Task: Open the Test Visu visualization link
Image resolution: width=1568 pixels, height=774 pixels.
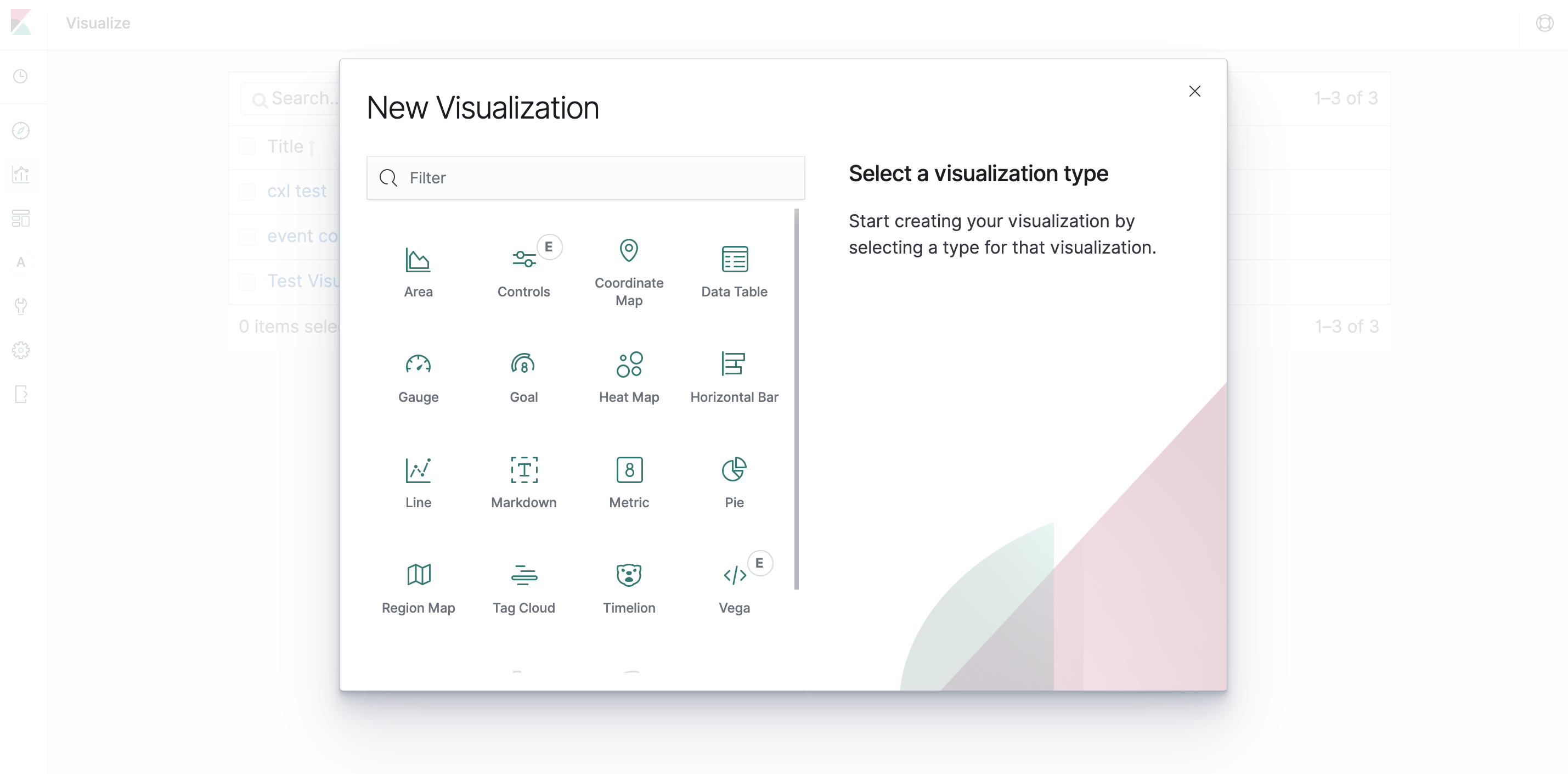Action: [303, 282]
